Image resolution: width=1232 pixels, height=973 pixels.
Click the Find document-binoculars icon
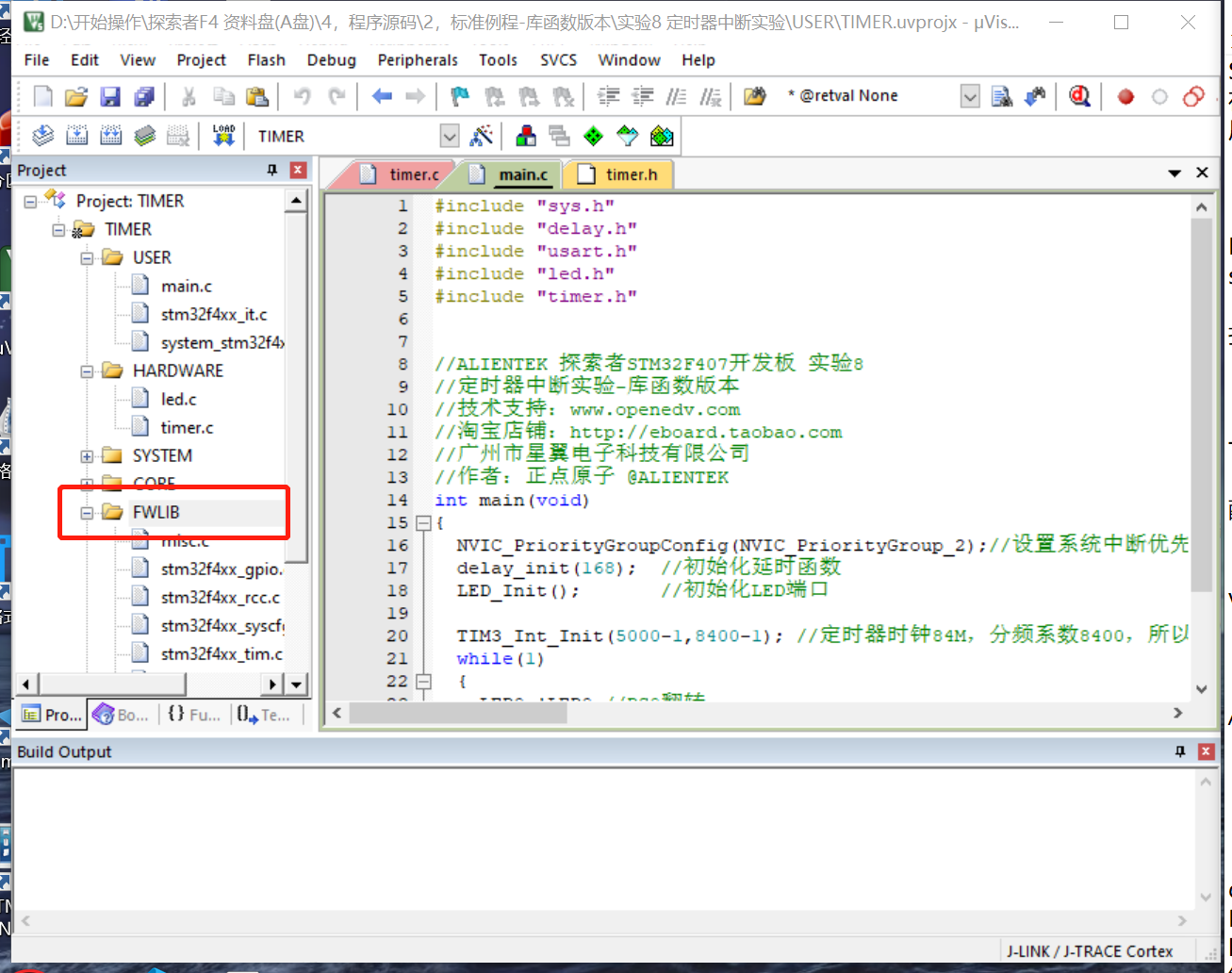pos(1003,96)
